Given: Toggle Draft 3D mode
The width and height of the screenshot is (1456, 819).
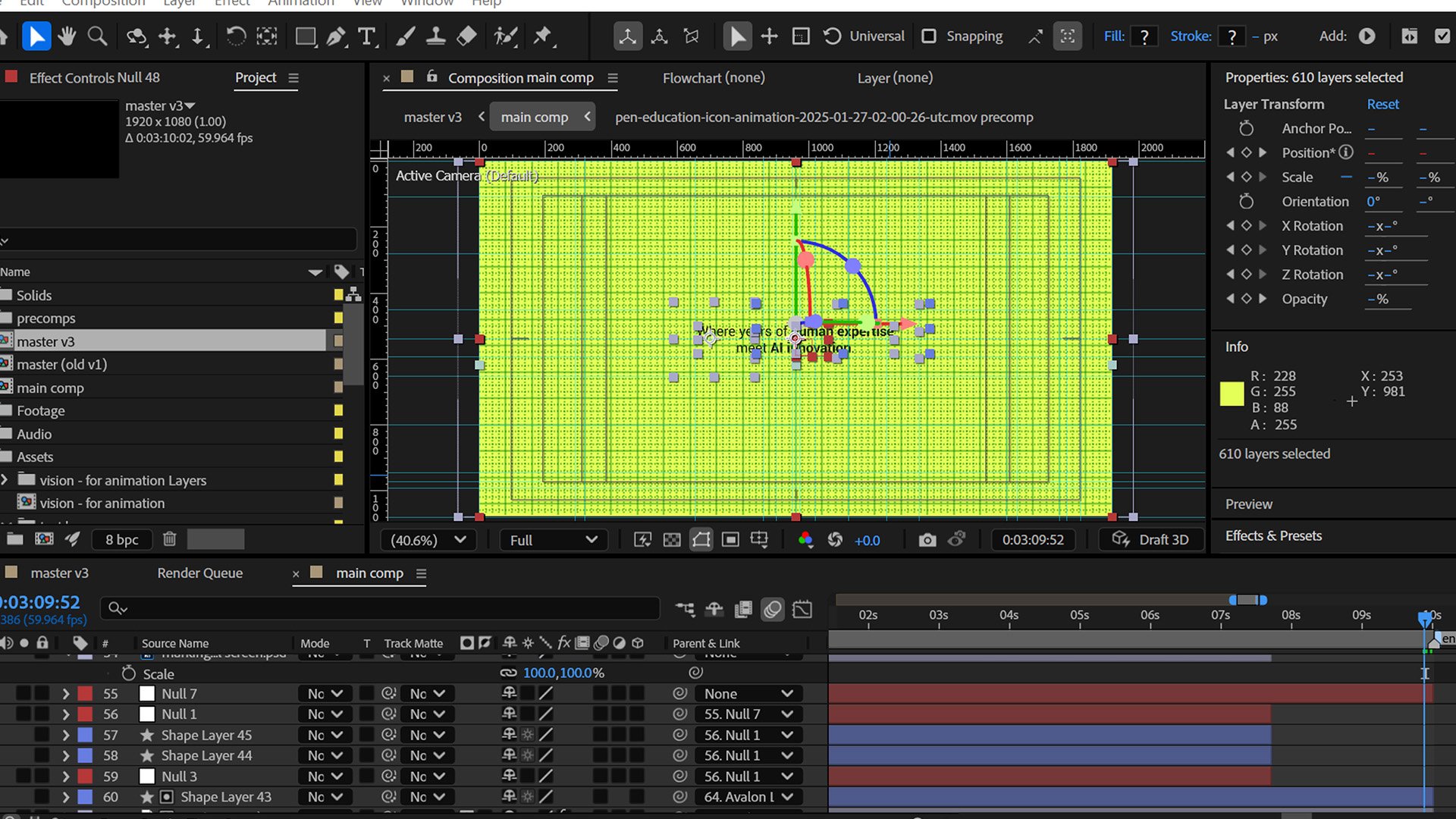Looking at the screenshot, I should tap(1150, 540).
